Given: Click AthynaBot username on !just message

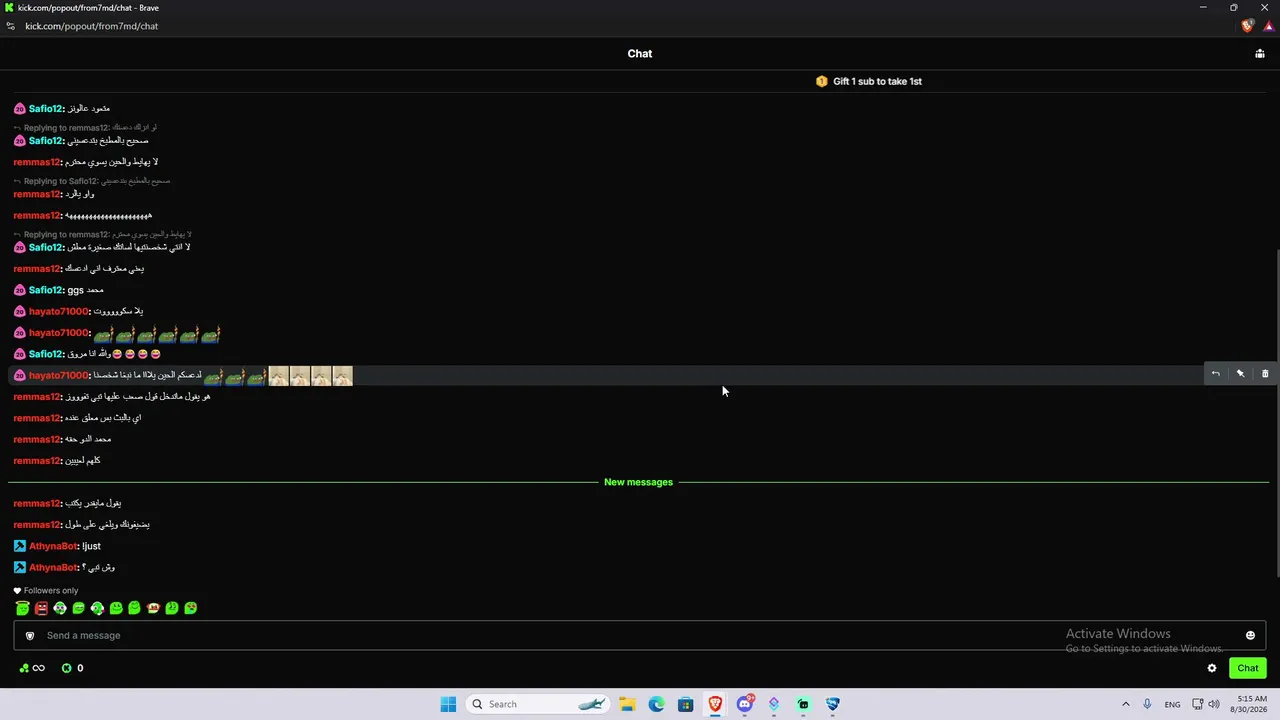Looking at the screenshot, I should (x=53, y=546).
